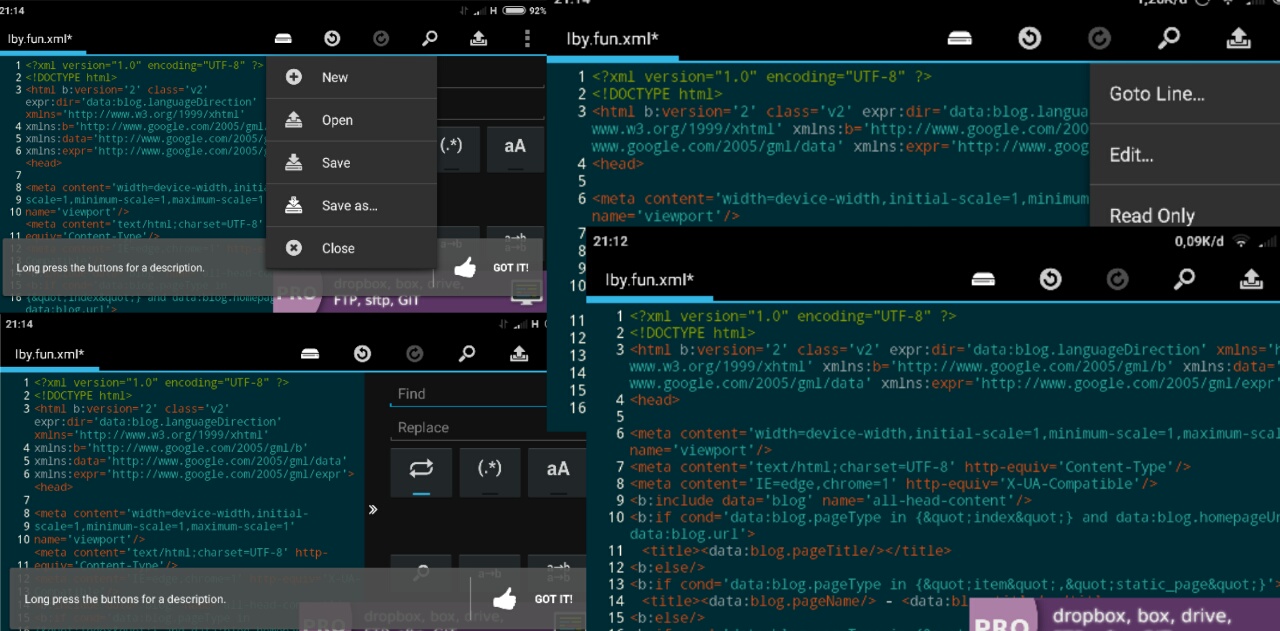The width and height of the screenshot is (1280, 631).
Task: Tap search magnifier in top-right screenshot
Action: (1168, 38)
